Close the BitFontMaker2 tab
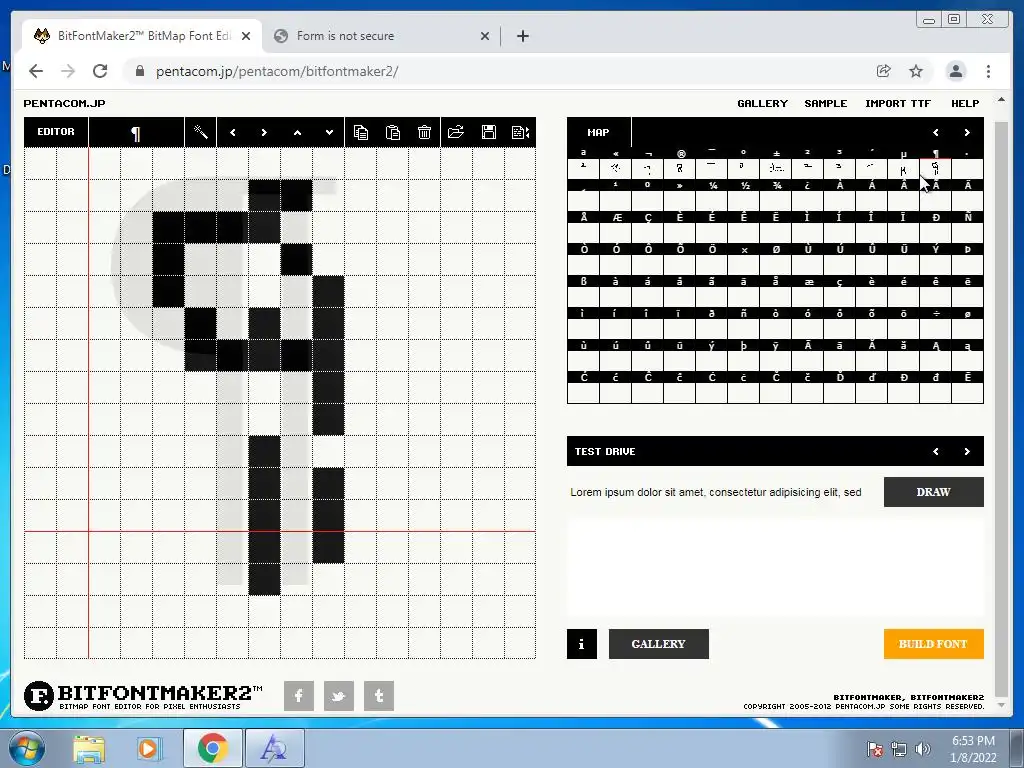The width and height of the screenshot is (1024, 768). (x=246, y=36)
